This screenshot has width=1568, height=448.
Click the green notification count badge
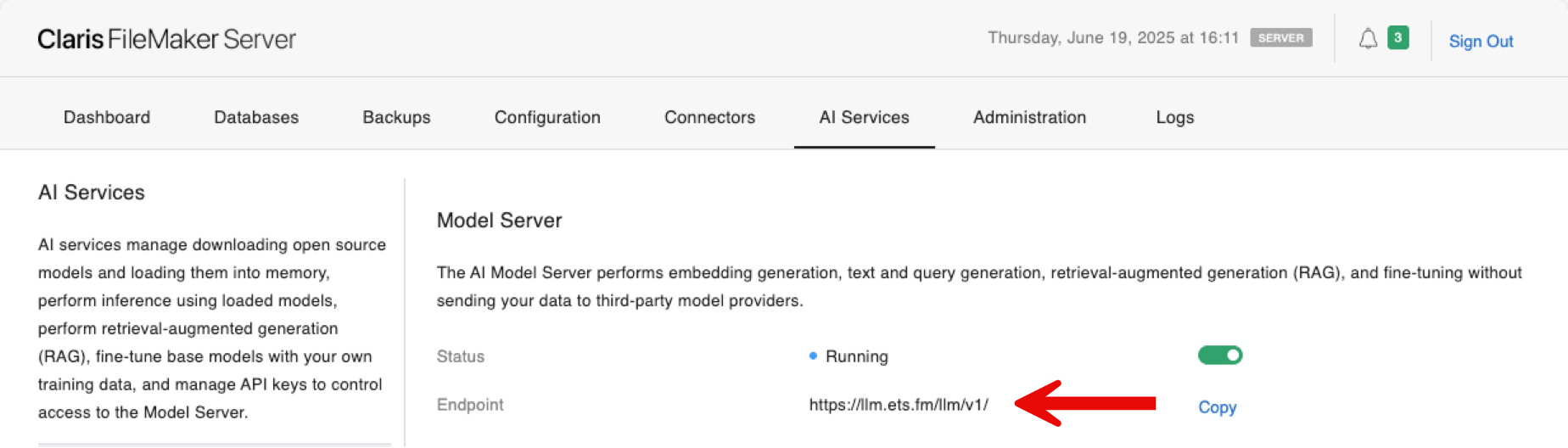tap(1397, 37)
